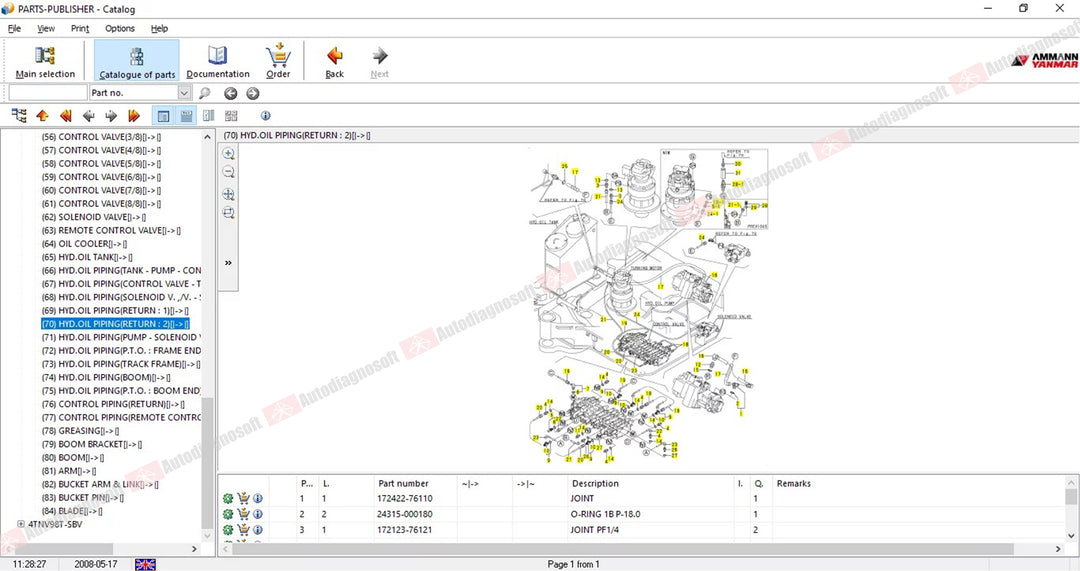Select (64) OIL COOLER tree entry
Screen dimensions: 1080x571
[x=84, y=244]
